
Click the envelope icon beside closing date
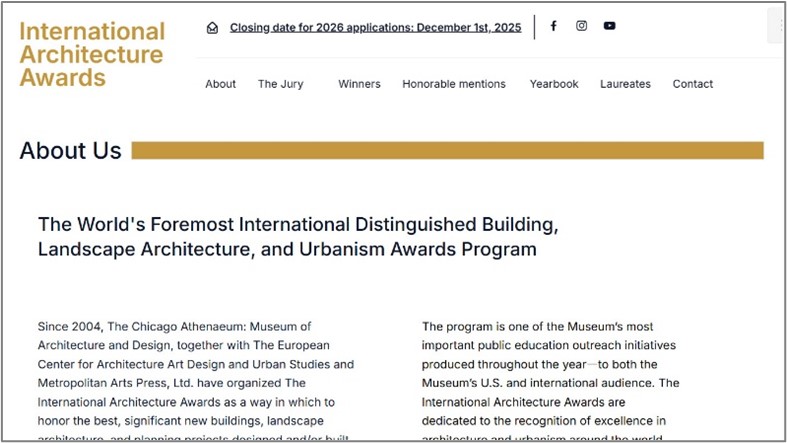click(212, 28)
